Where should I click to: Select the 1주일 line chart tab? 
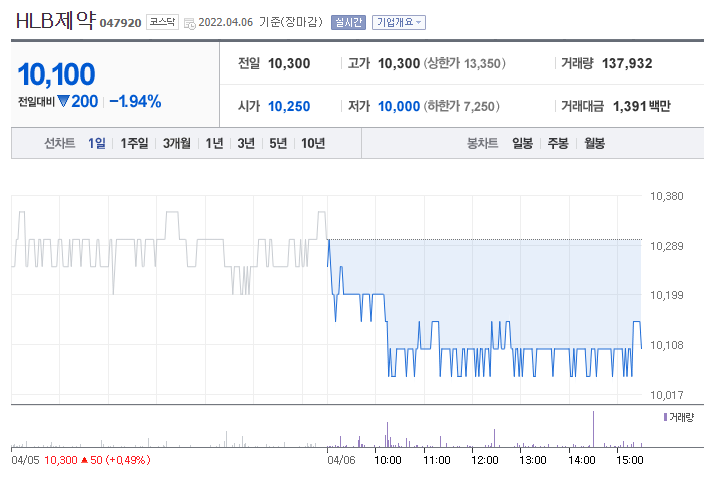134,143
